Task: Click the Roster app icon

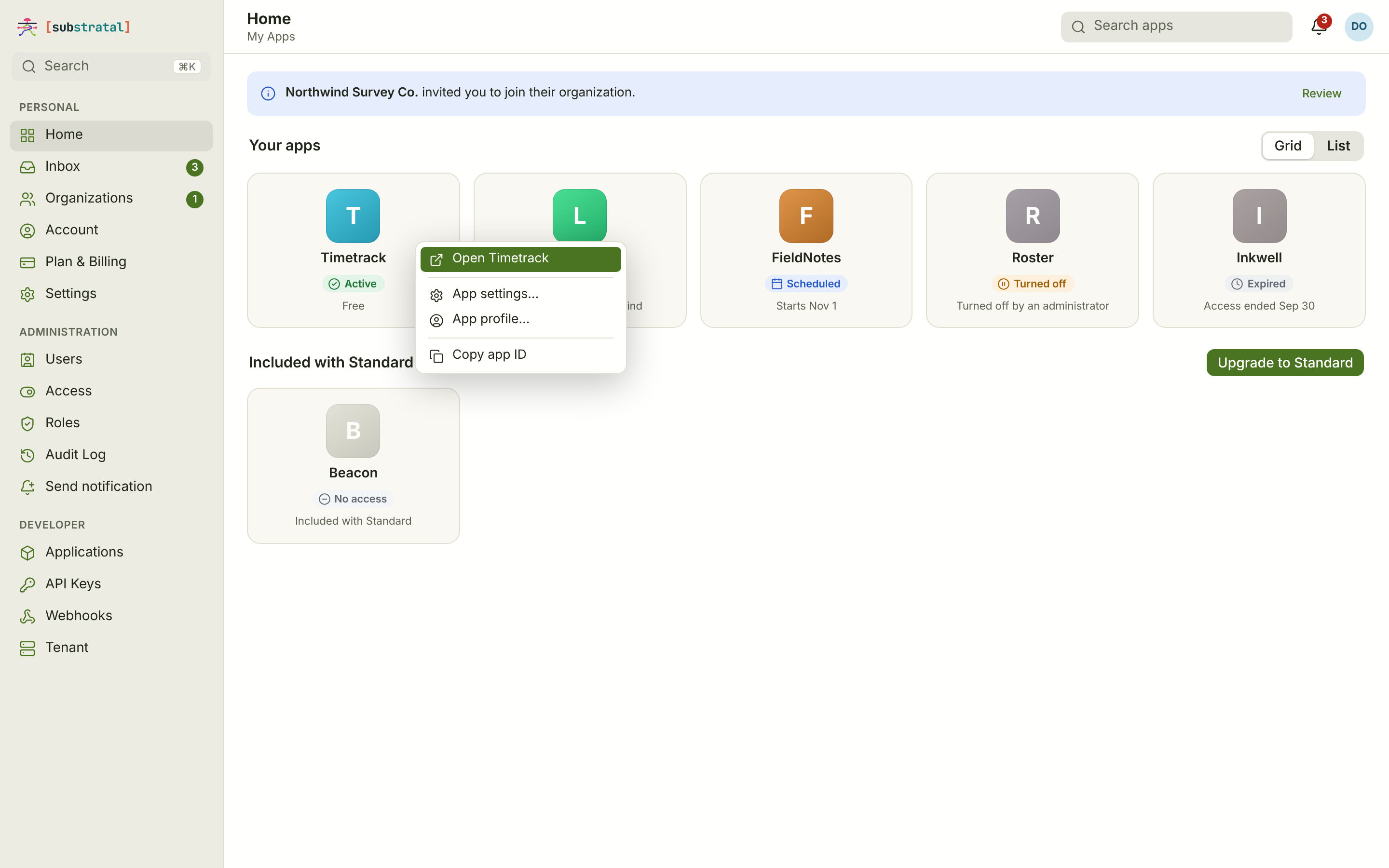Action: point(1033,216)
